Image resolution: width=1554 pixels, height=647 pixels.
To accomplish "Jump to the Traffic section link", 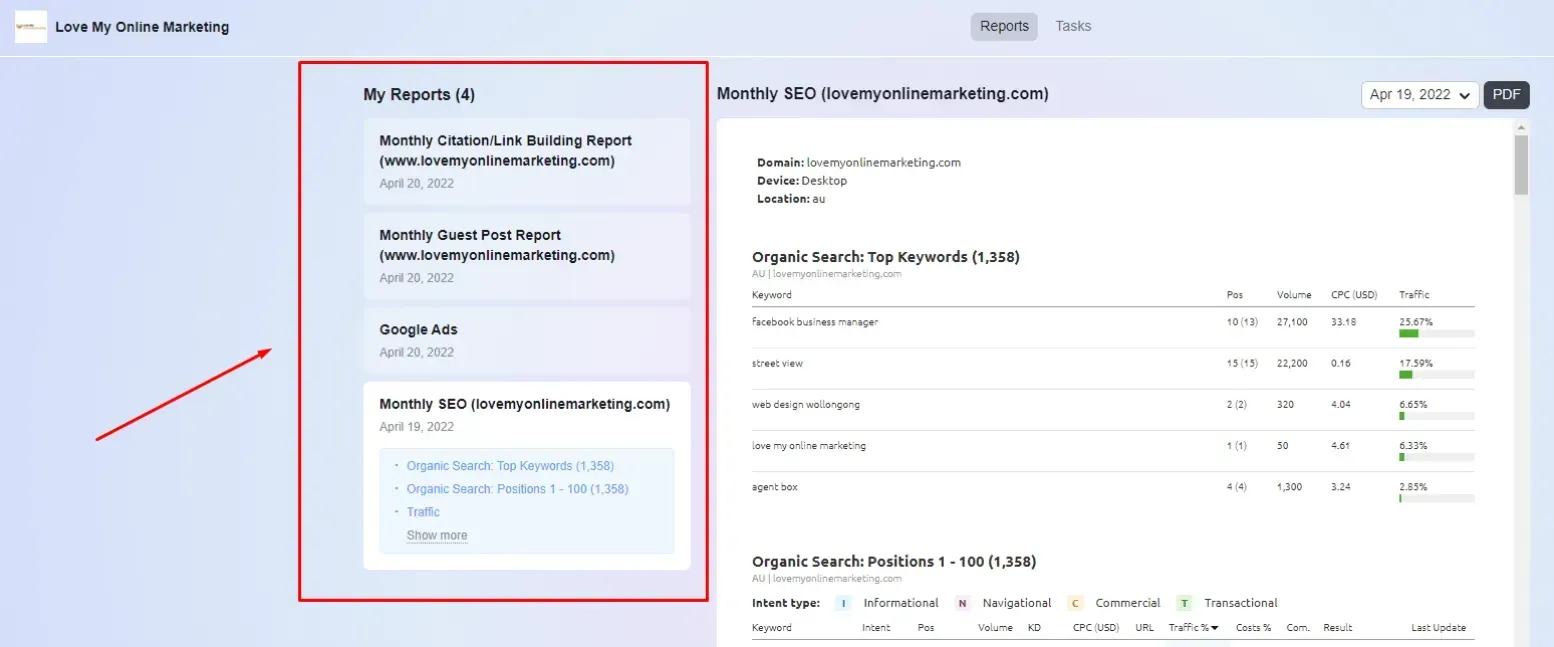I will point(423,512).
